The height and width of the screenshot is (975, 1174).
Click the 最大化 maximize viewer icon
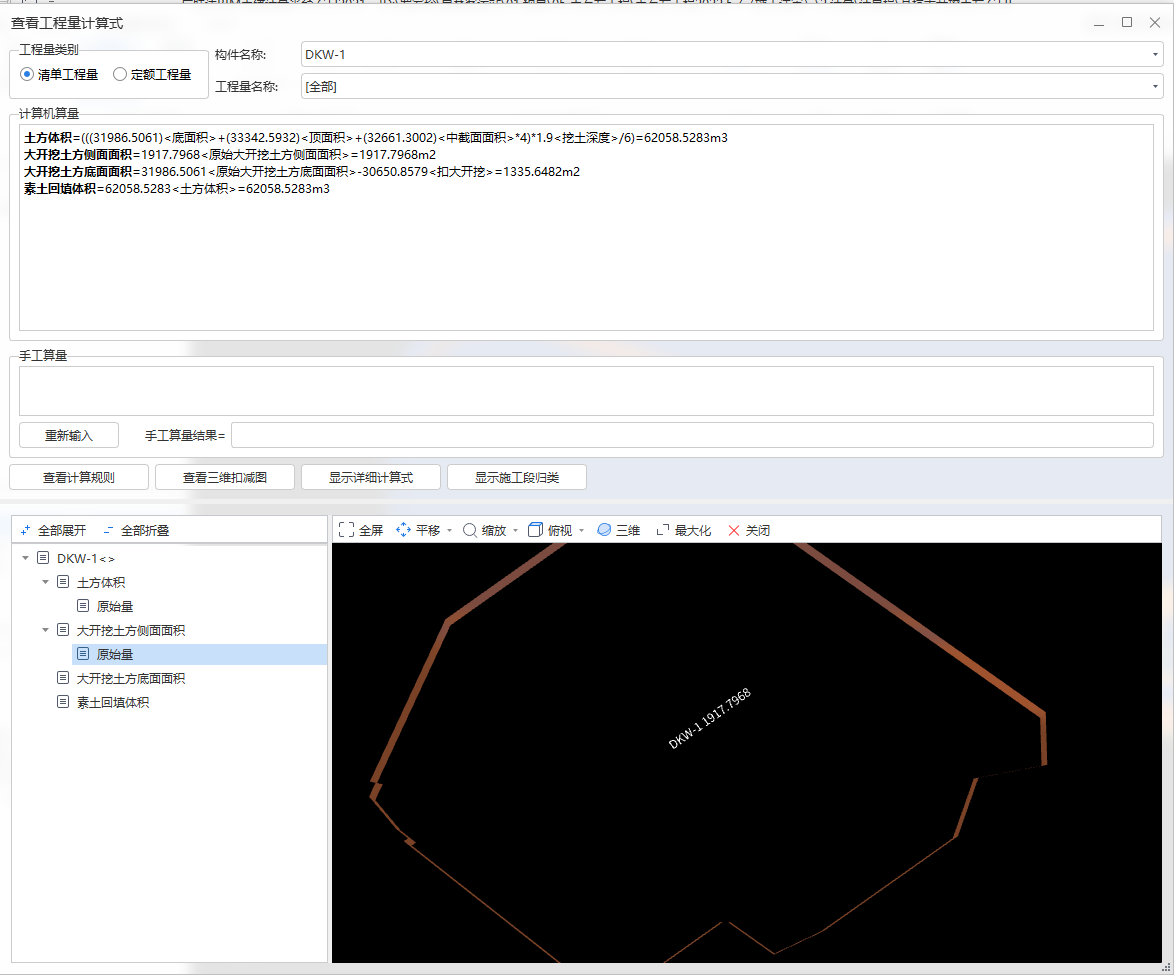click(663, 530)
